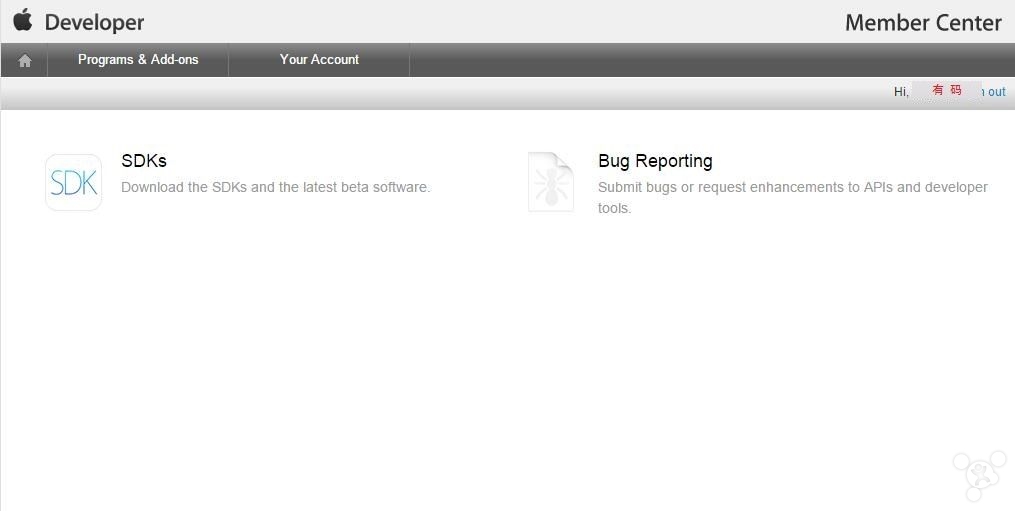Click the empty header space between Developer and Member Center
The width and height of the screenshot is (1015, 511).
click(500, 22)
